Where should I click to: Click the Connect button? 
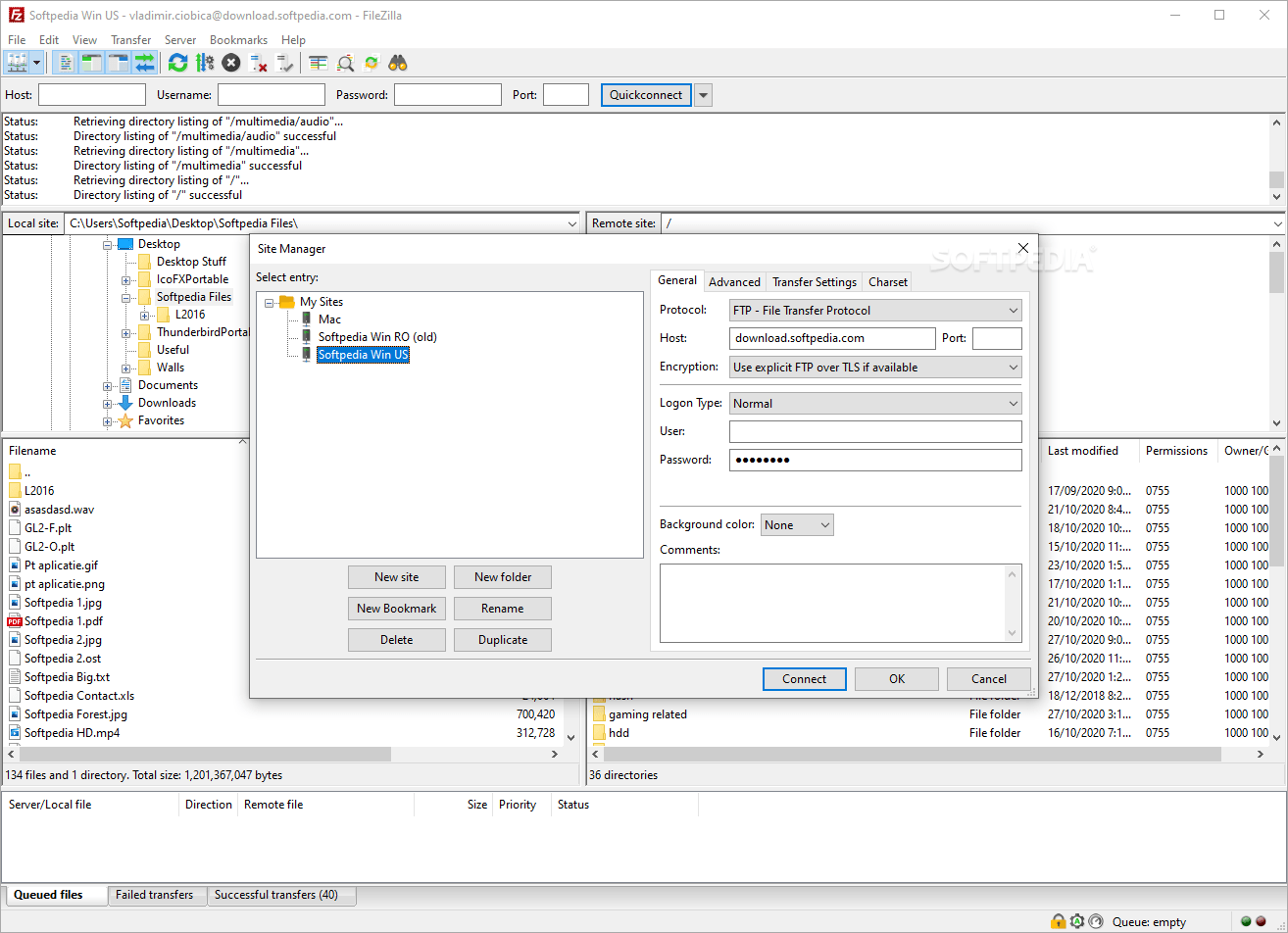click(x=805, y=679)
